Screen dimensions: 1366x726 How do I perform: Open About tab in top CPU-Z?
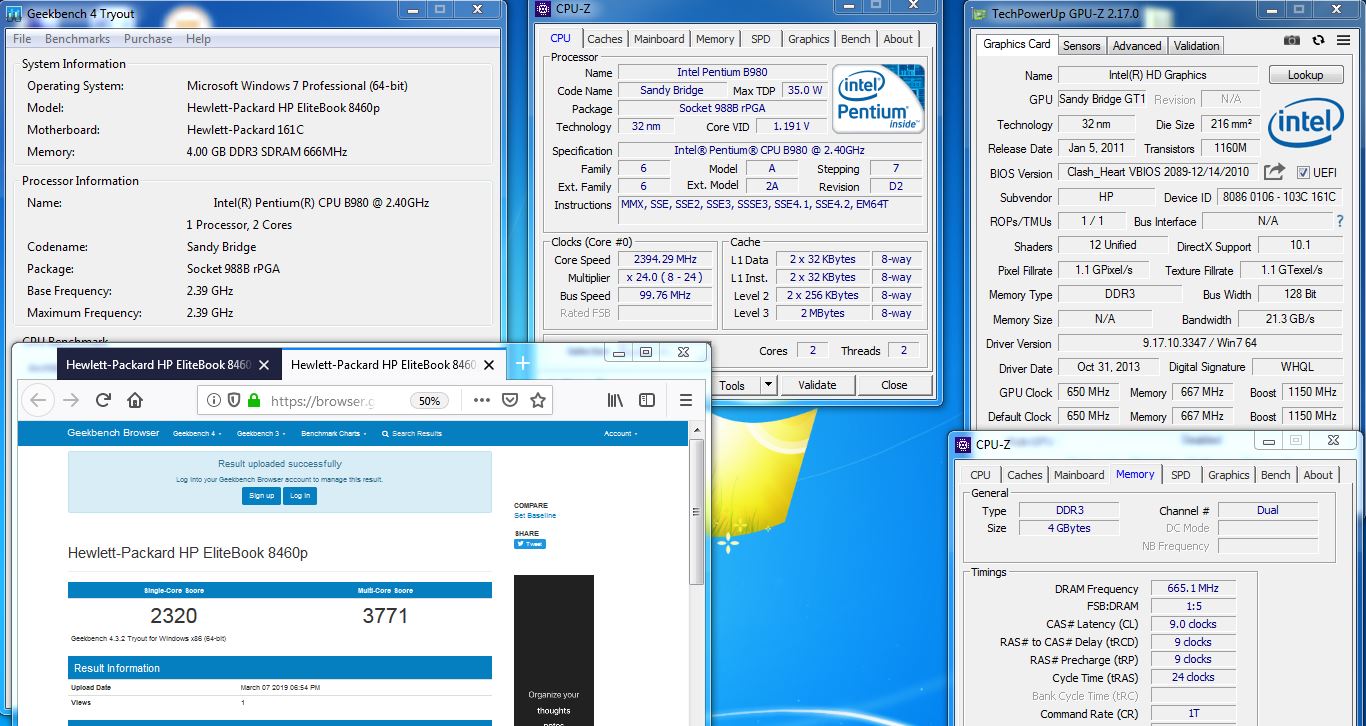click(x=898, y=39)
